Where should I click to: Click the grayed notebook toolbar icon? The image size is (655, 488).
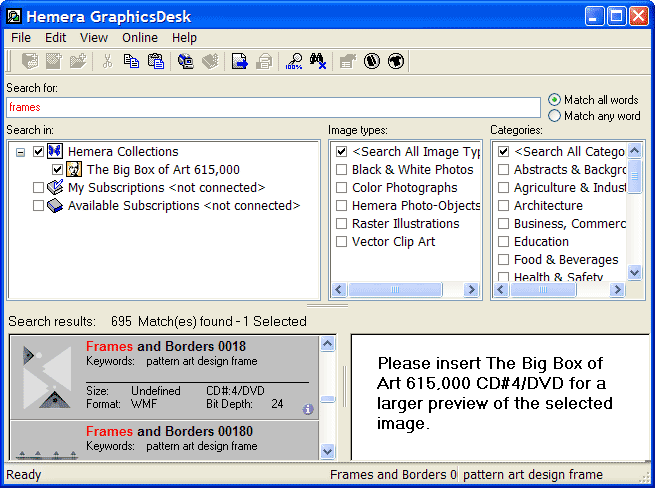[210, 61]
